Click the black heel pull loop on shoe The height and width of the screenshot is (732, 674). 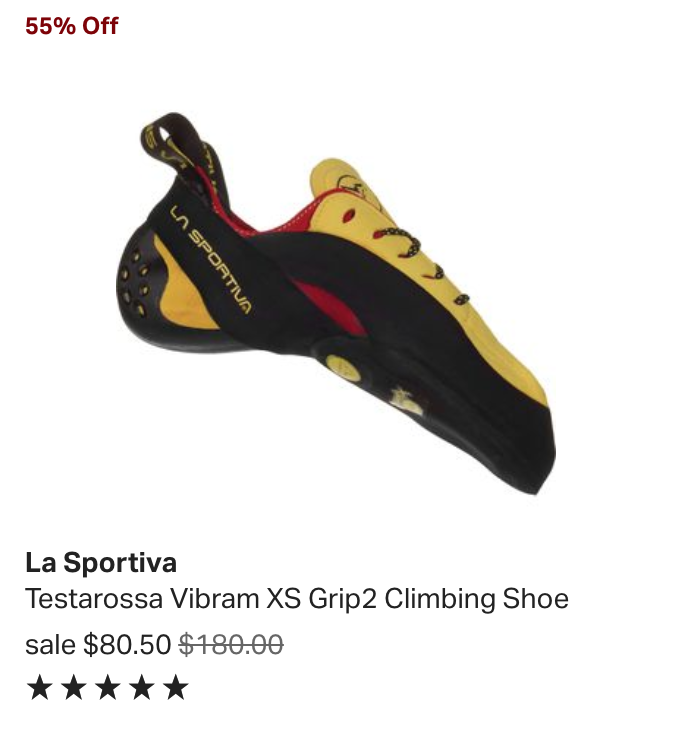175,142
